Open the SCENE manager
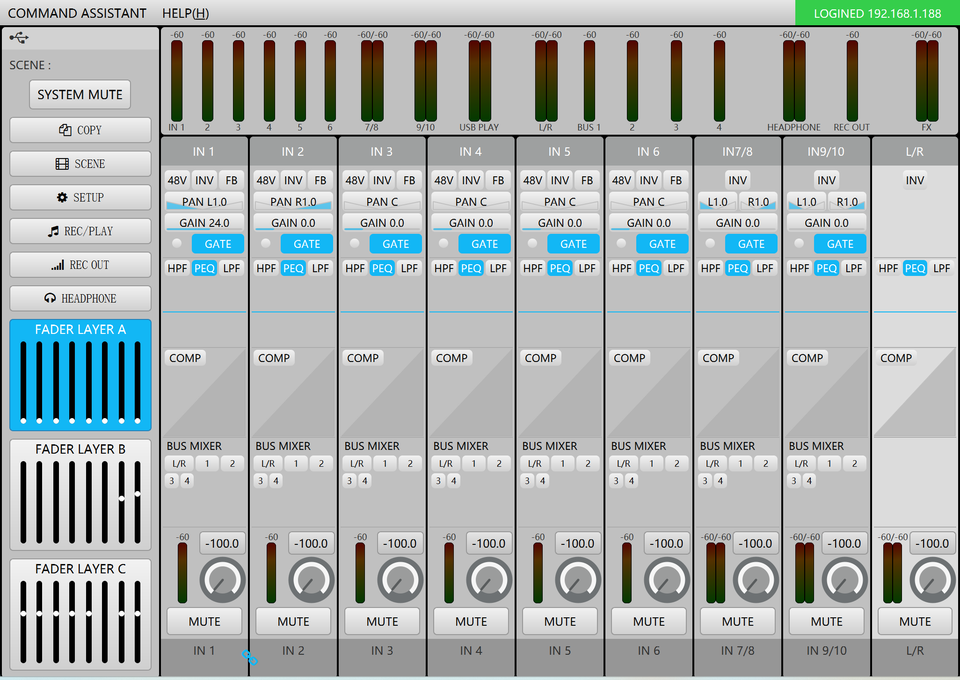960x680 pixels. point(80,164)
